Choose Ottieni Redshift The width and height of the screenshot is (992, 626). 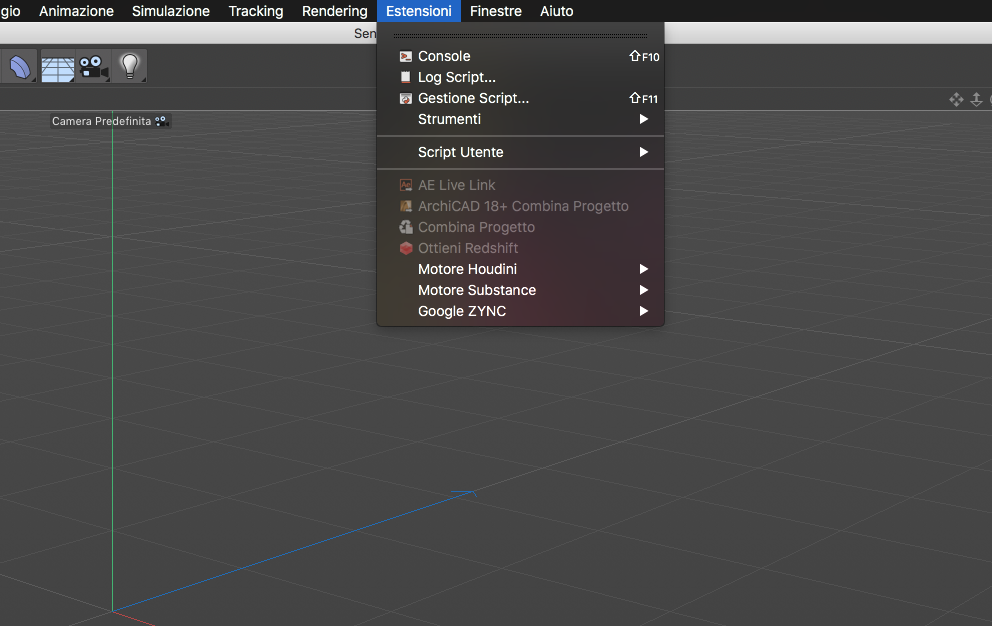coord(520,247)
